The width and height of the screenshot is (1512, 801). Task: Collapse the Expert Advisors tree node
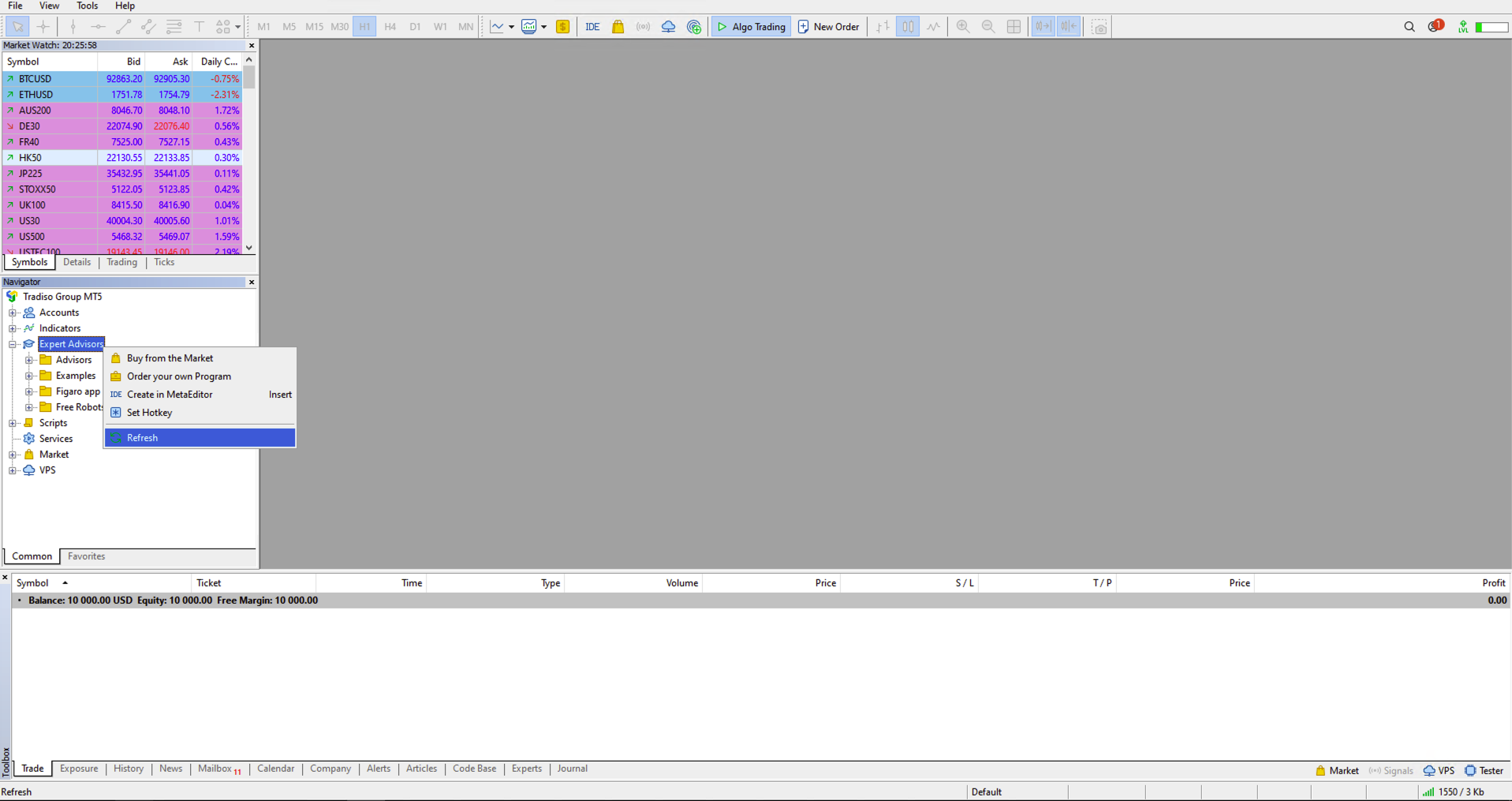[13, 344]
